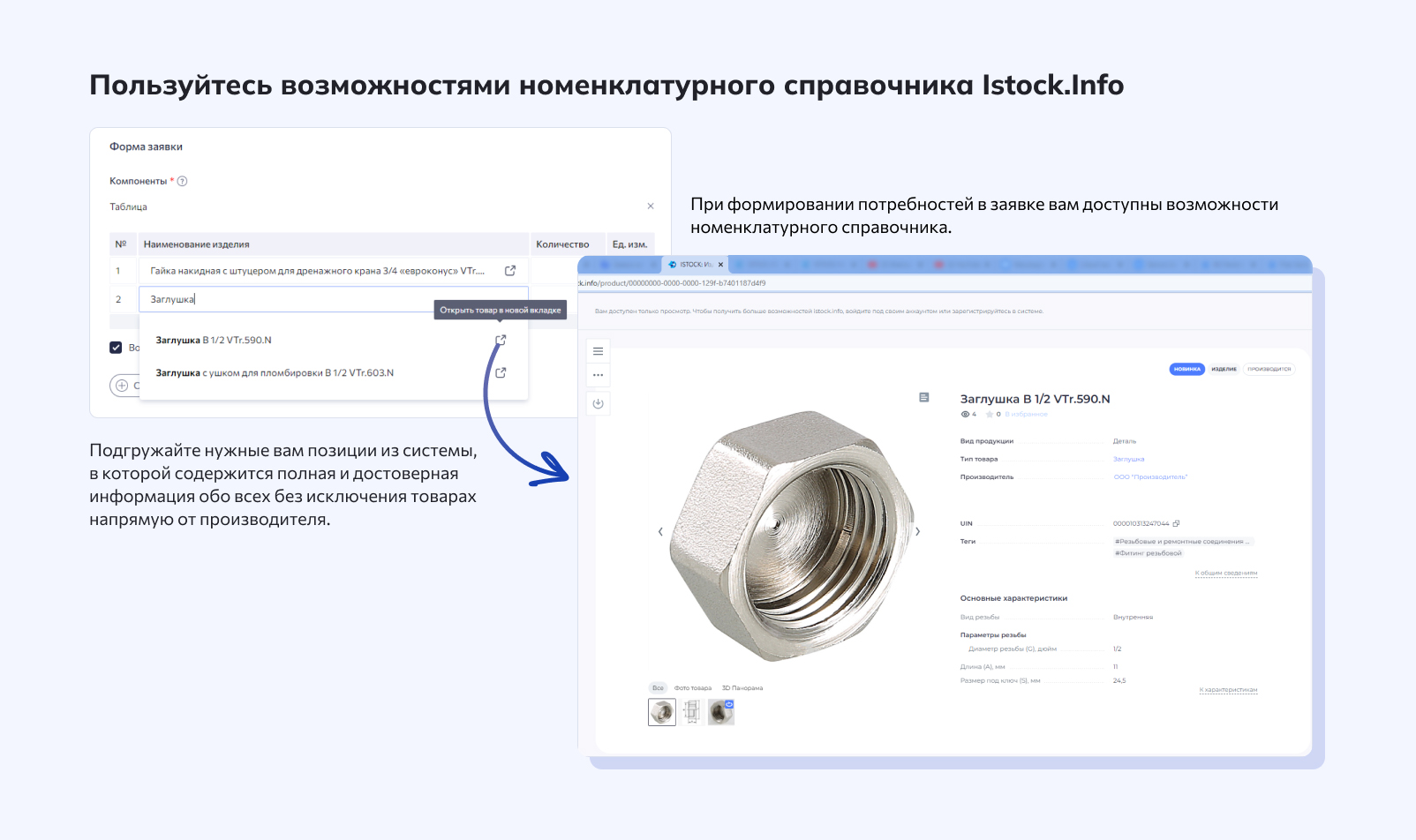Open the help tooltip next to Компоненты

[183, 180]
